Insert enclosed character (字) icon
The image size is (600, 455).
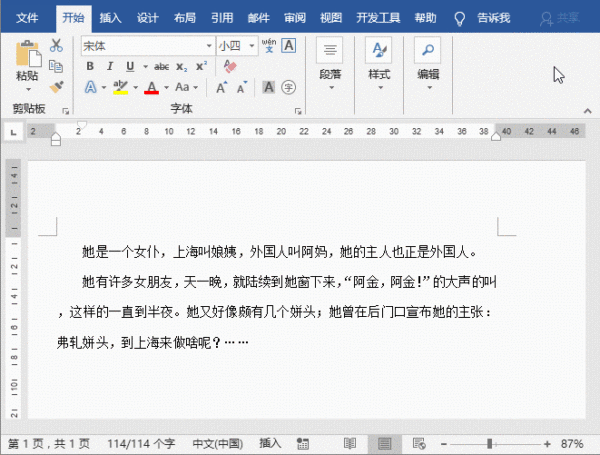click(289, 87)
